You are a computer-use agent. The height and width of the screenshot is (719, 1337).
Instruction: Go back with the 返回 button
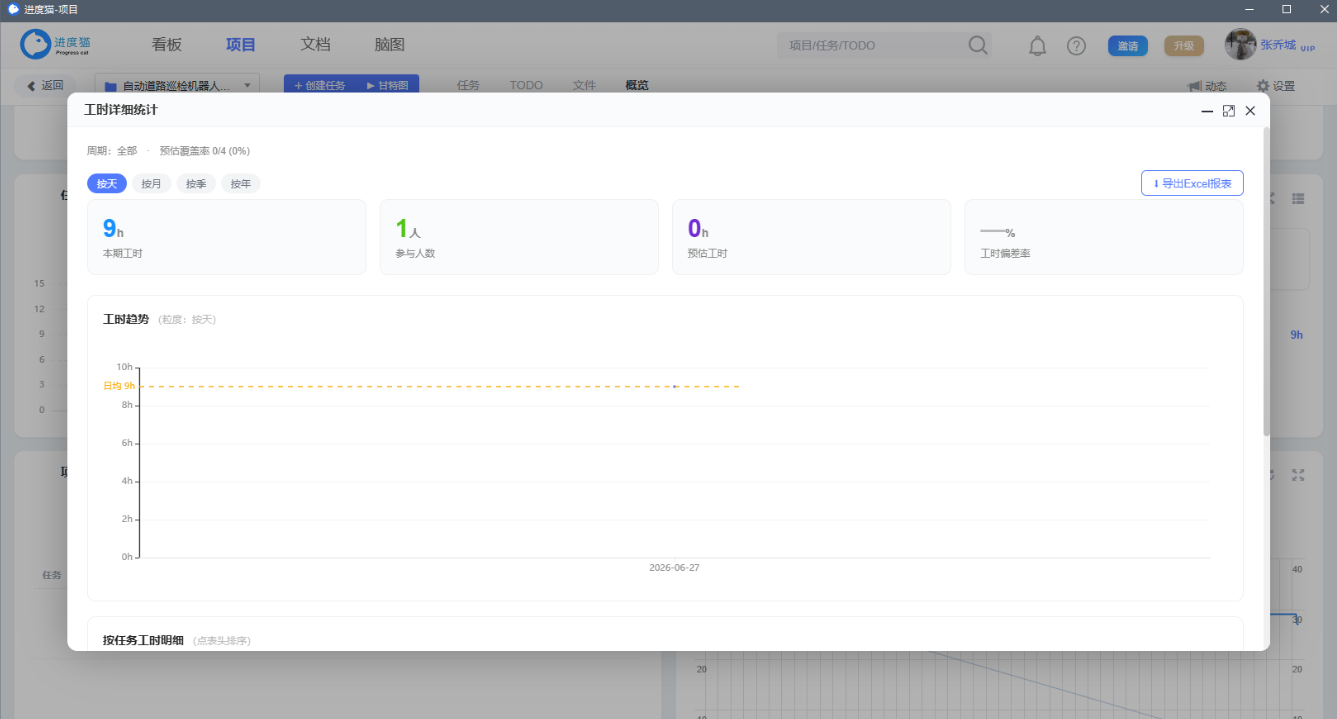point(45,86)
